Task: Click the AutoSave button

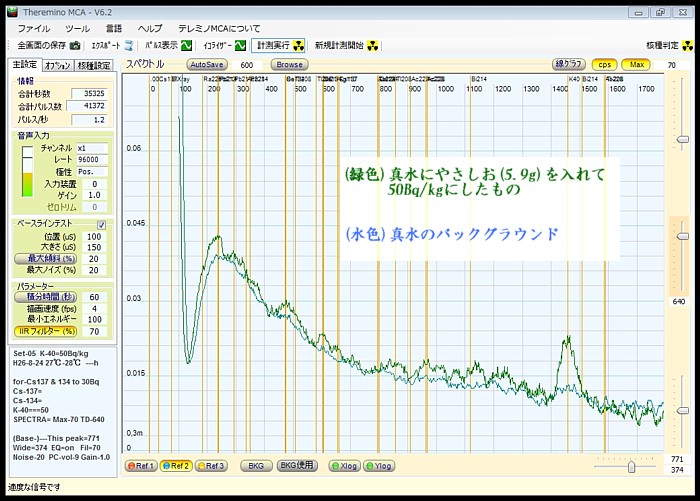Action: [207, 65]
